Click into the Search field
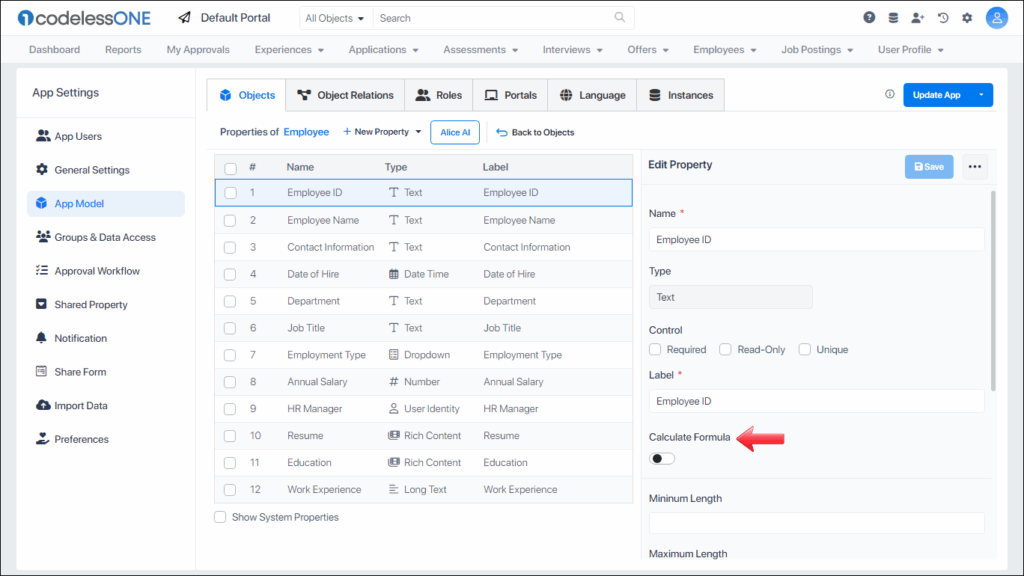 (x=480, y=17)
